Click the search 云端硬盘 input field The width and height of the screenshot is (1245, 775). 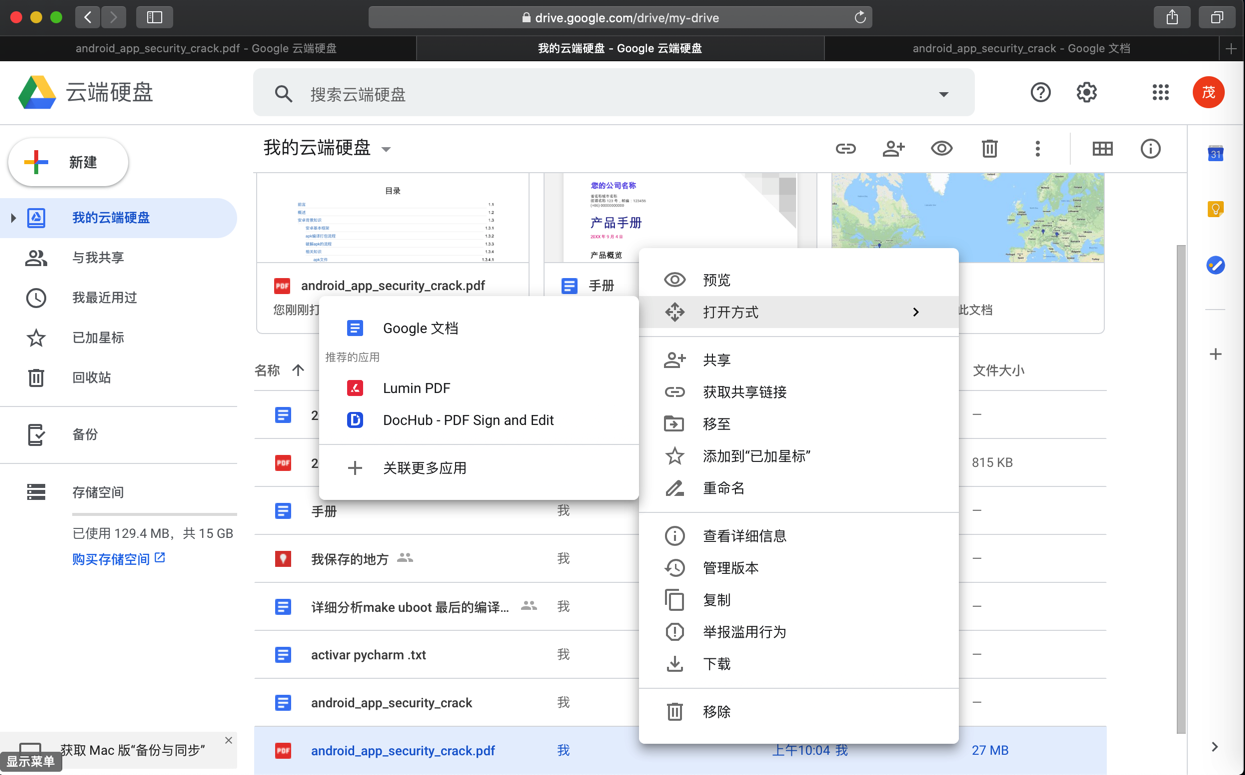[x=615, y=94]
